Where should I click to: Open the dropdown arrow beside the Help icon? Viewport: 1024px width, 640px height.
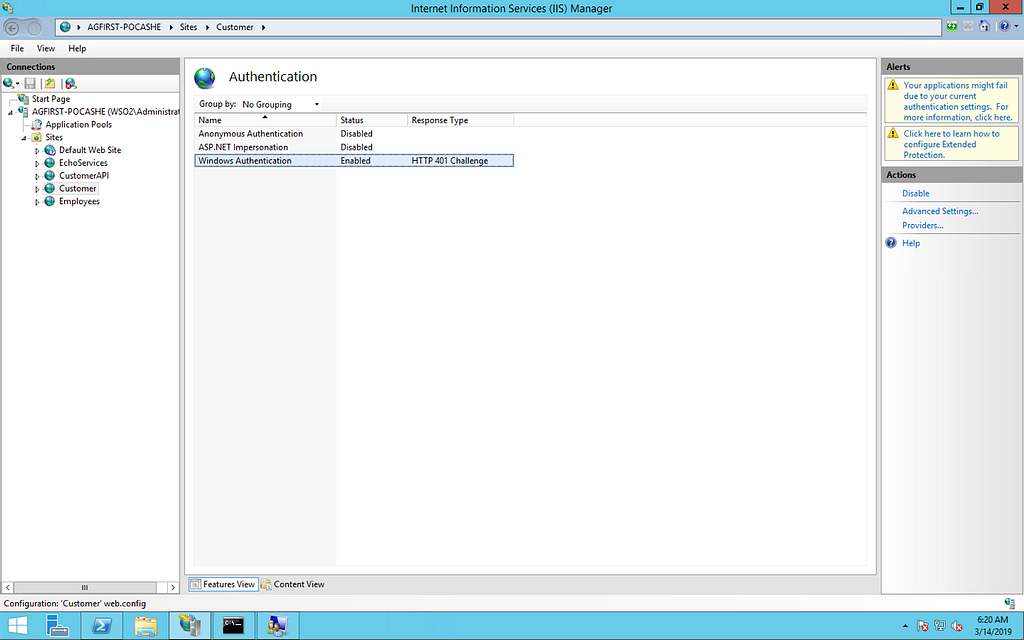click(1016, 27)
